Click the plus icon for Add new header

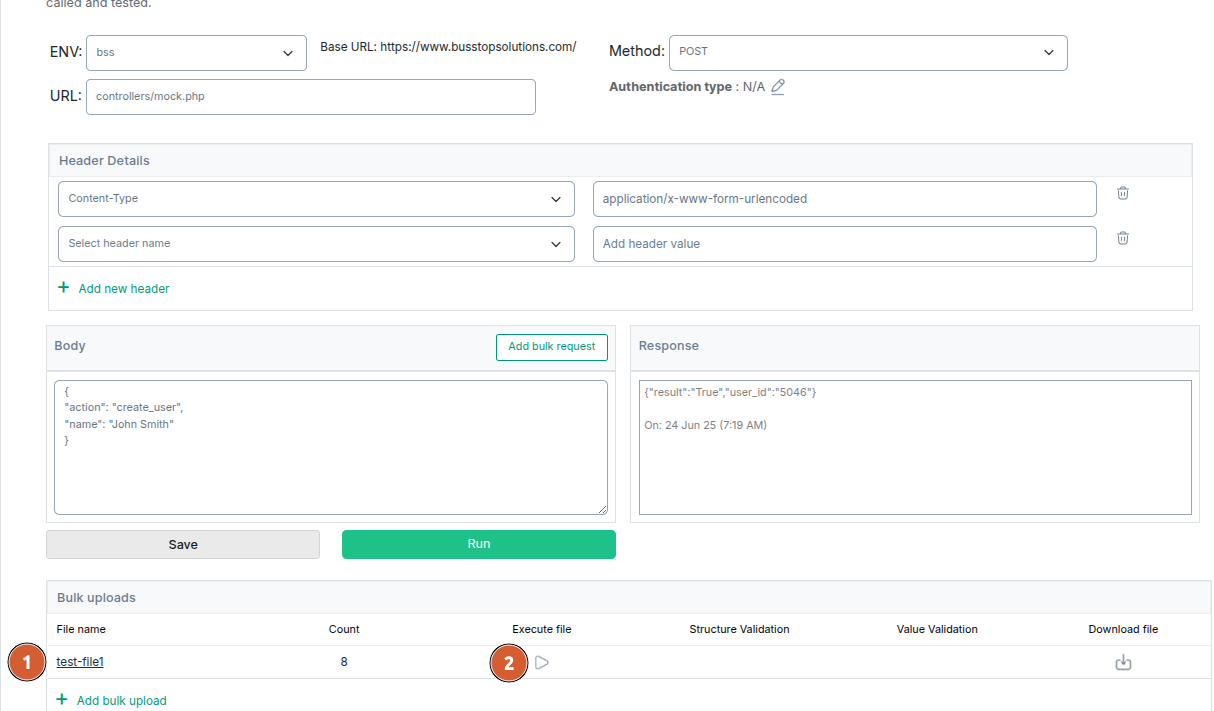coord(64,288)
